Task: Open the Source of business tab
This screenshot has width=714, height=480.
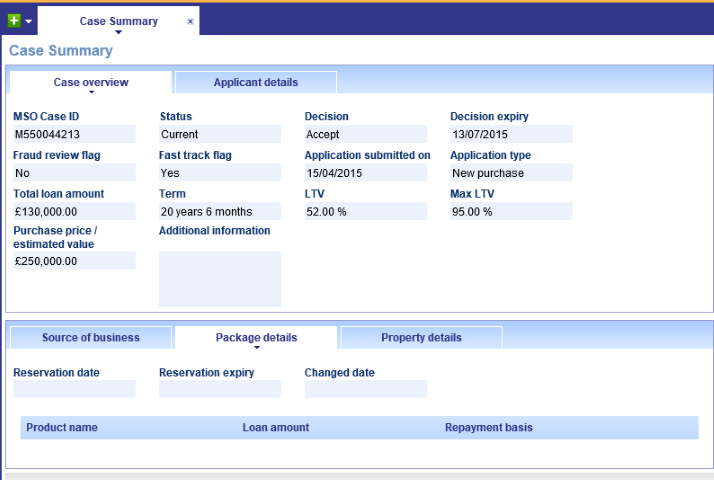Action: (90, 337)
